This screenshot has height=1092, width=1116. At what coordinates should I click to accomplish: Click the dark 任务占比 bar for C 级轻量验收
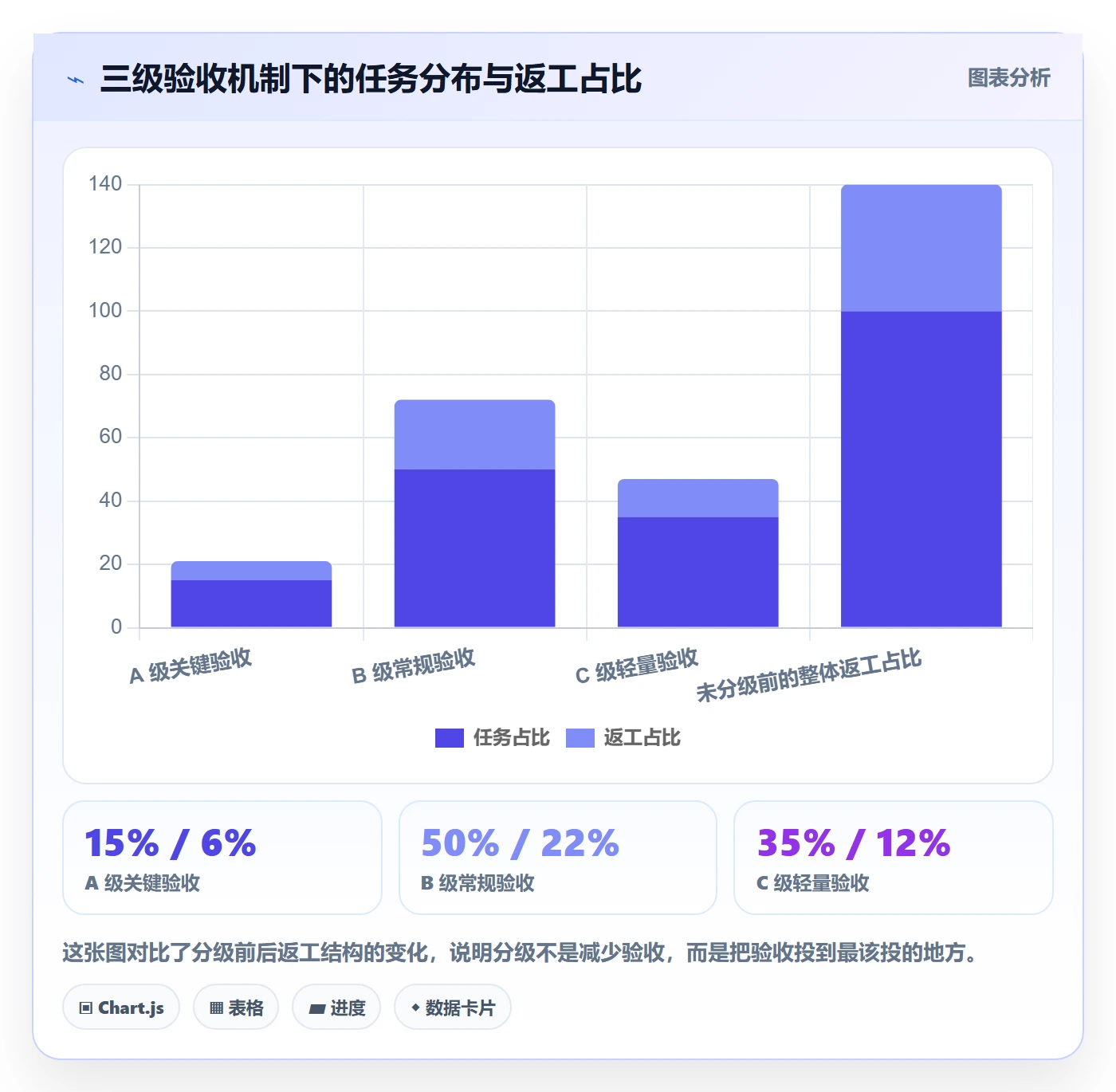(697, 572)
